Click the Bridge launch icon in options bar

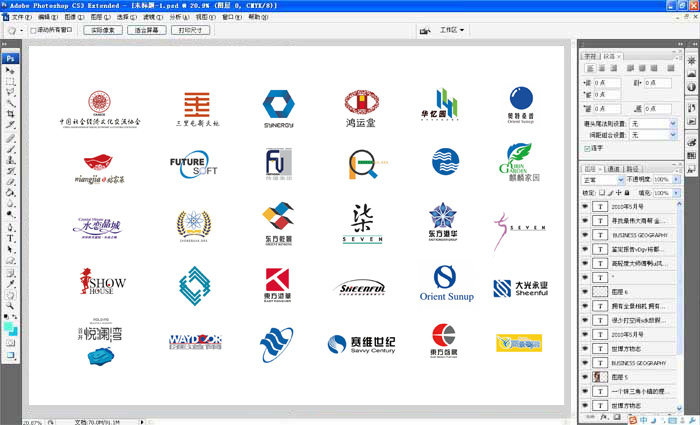425,30
